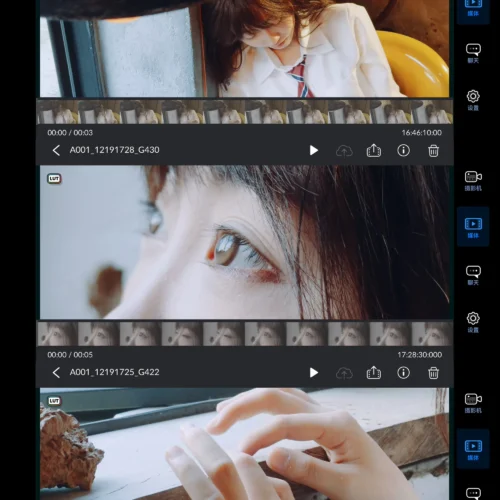This screenshot has width=500, height=500.
Task: Play clip A001_12191725_G422
Action: (314, 372)
